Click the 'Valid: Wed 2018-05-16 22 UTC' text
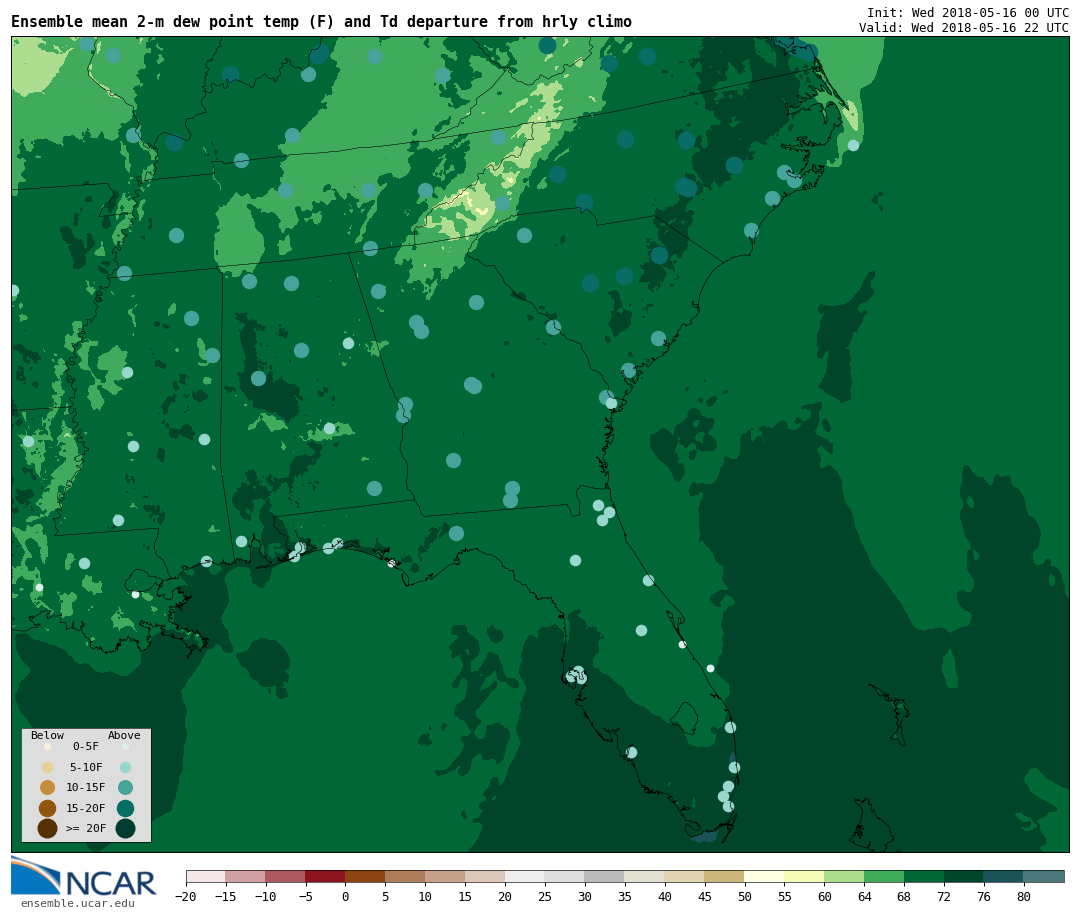1080x915 pixels. (x=963, y=27)
